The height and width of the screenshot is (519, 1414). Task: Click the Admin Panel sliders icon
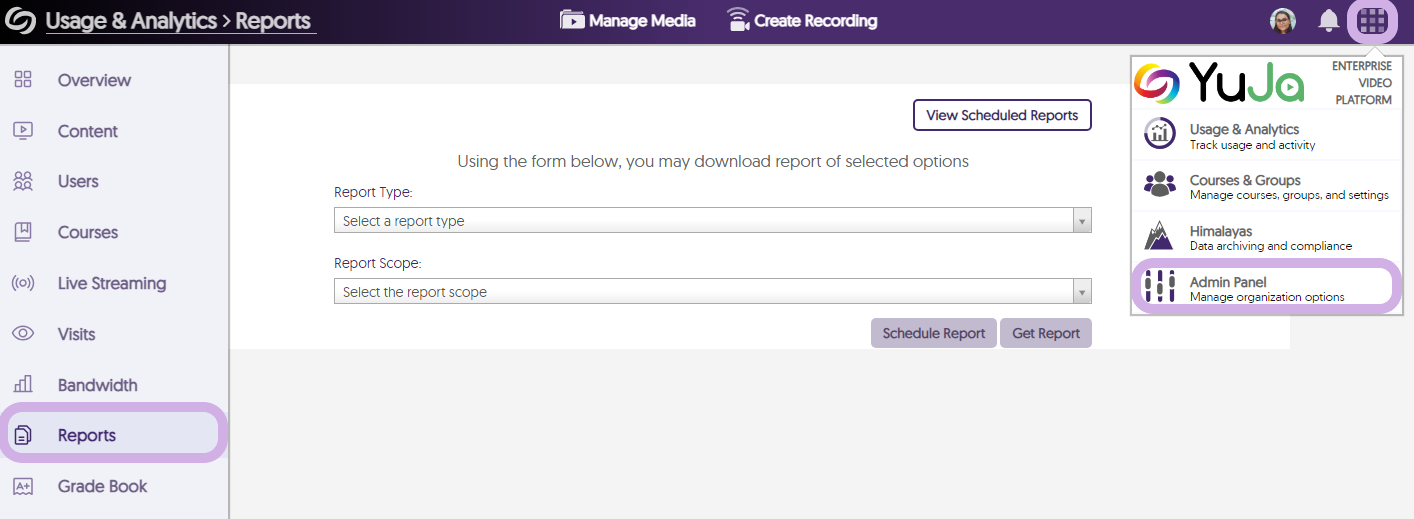1160,287
